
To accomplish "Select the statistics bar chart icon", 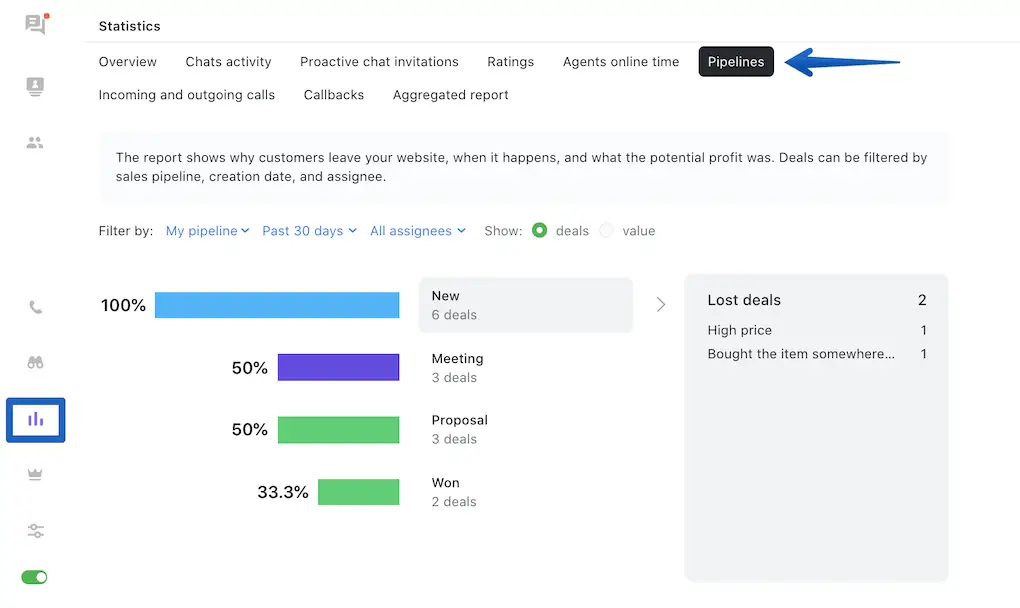I will point(35,419).
